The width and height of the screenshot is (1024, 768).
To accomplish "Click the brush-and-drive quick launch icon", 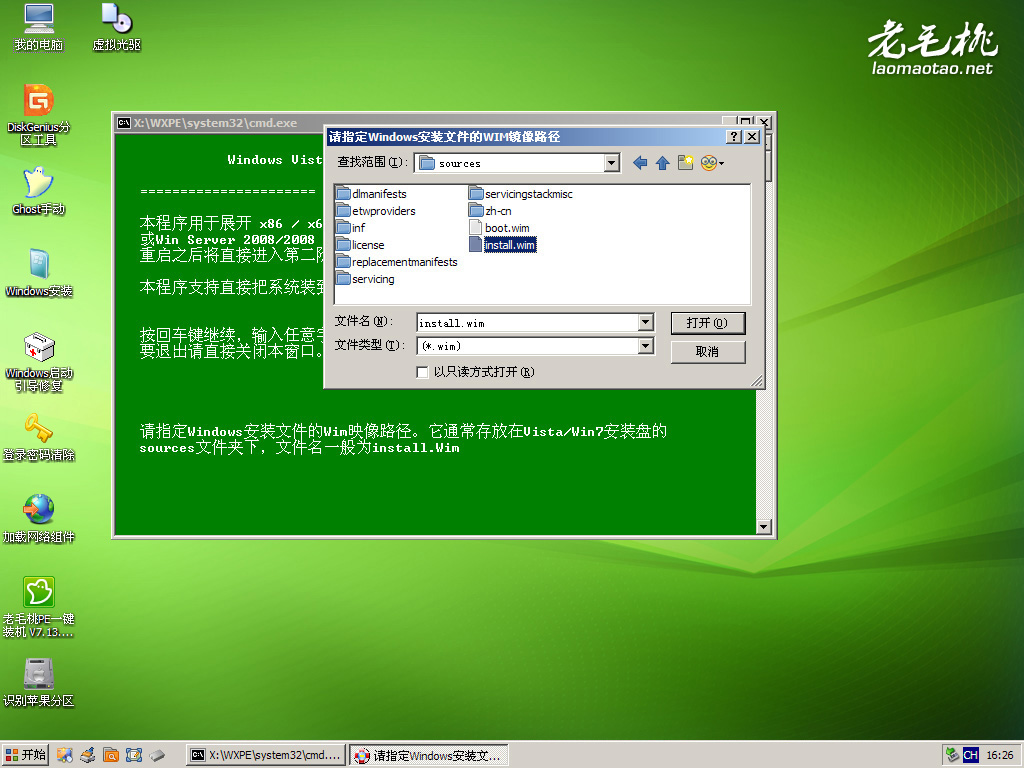I will coord(88,756).
